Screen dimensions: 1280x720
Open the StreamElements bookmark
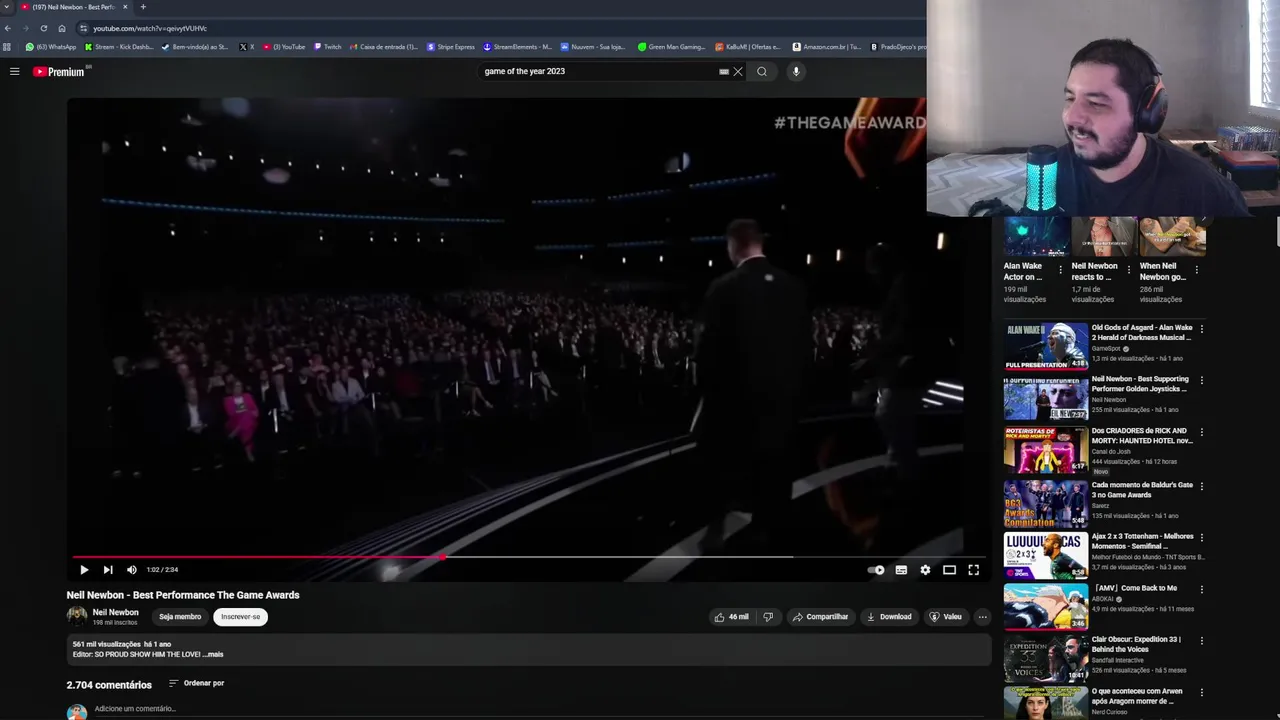[517, 47]
